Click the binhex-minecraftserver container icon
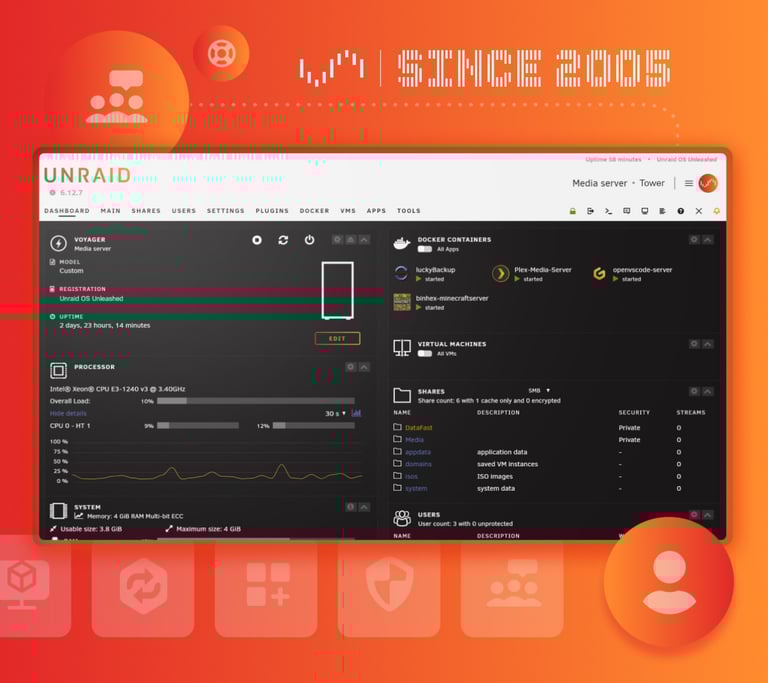 (402, 302)
